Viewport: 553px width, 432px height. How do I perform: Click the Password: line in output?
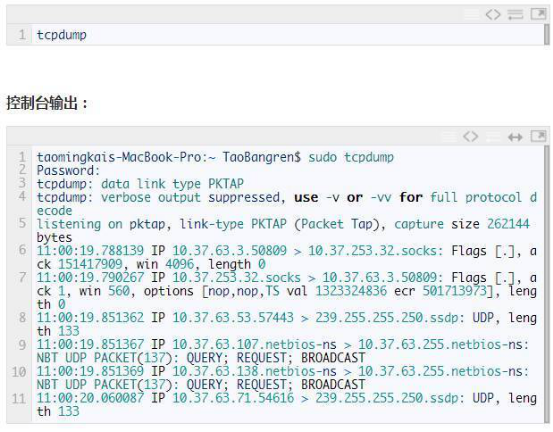[68, 171]
